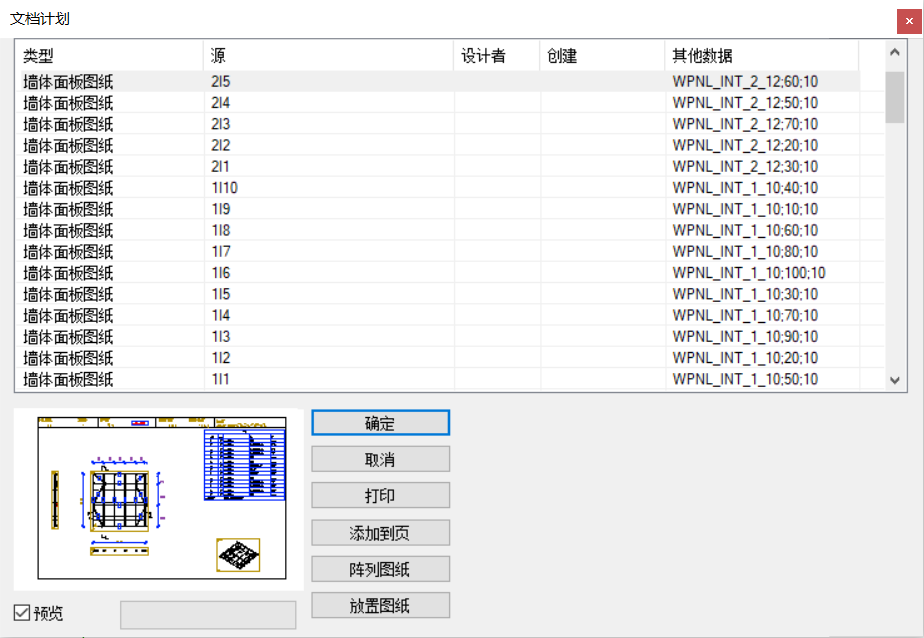Click the 添加到页 button
Viewport: 924px width, 638px height.
click(380, 533)
